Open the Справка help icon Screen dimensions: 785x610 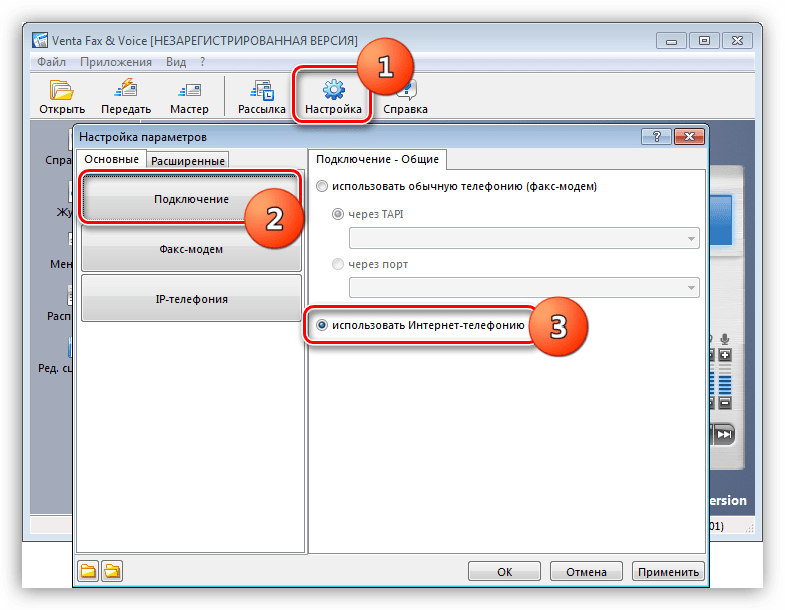[x=406, y=90]
